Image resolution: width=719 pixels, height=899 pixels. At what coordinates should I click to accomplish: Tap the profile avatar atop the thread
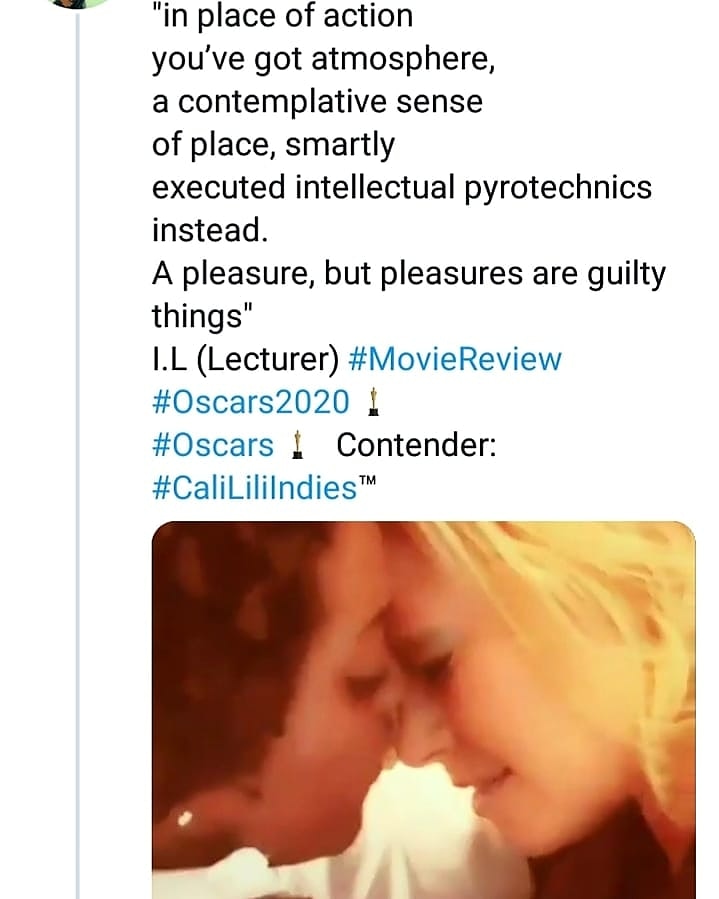pos(78,3)
